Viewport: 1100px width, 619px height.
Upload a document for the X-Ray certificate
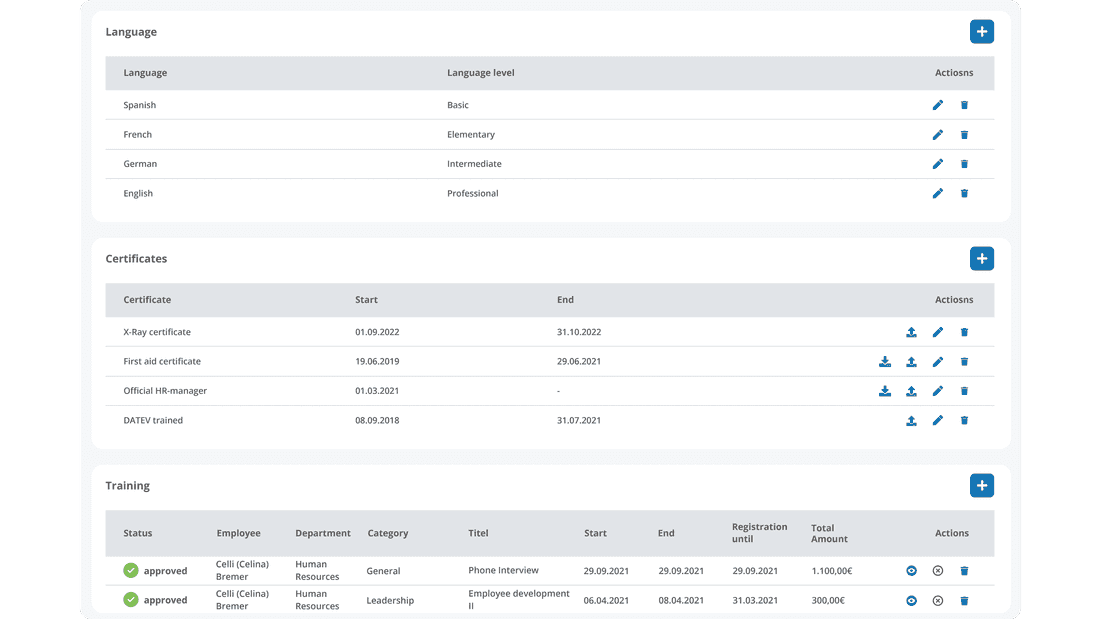[x=911, y=331]
